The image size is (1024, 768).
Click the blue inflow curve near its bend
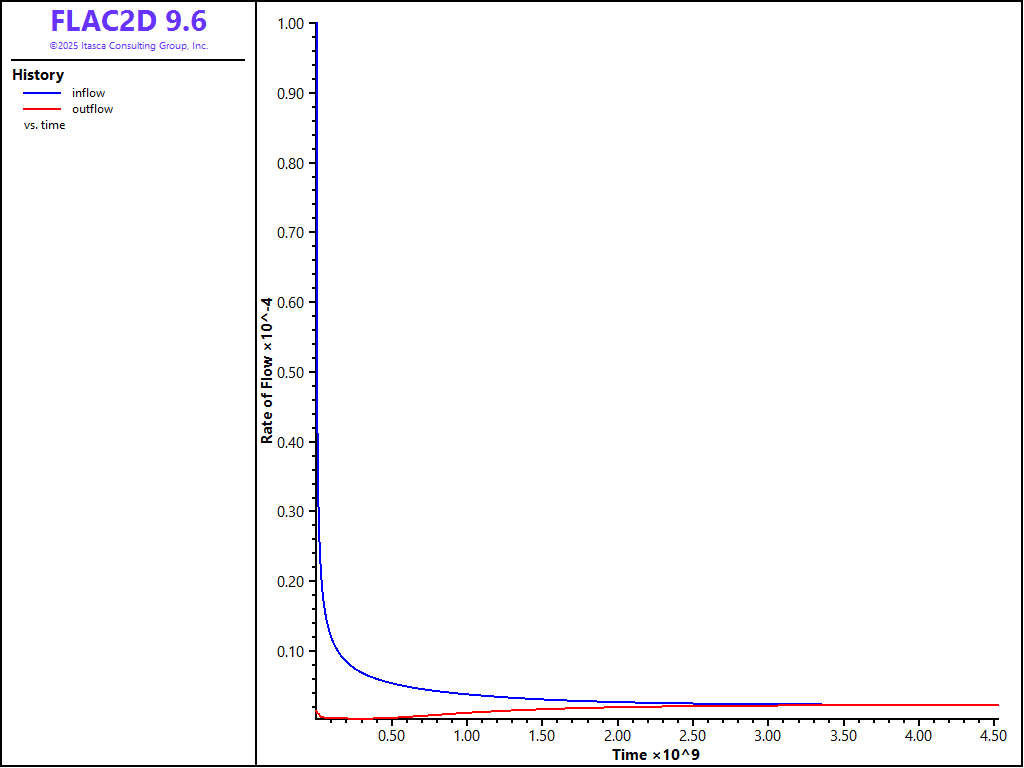[337, 650]
